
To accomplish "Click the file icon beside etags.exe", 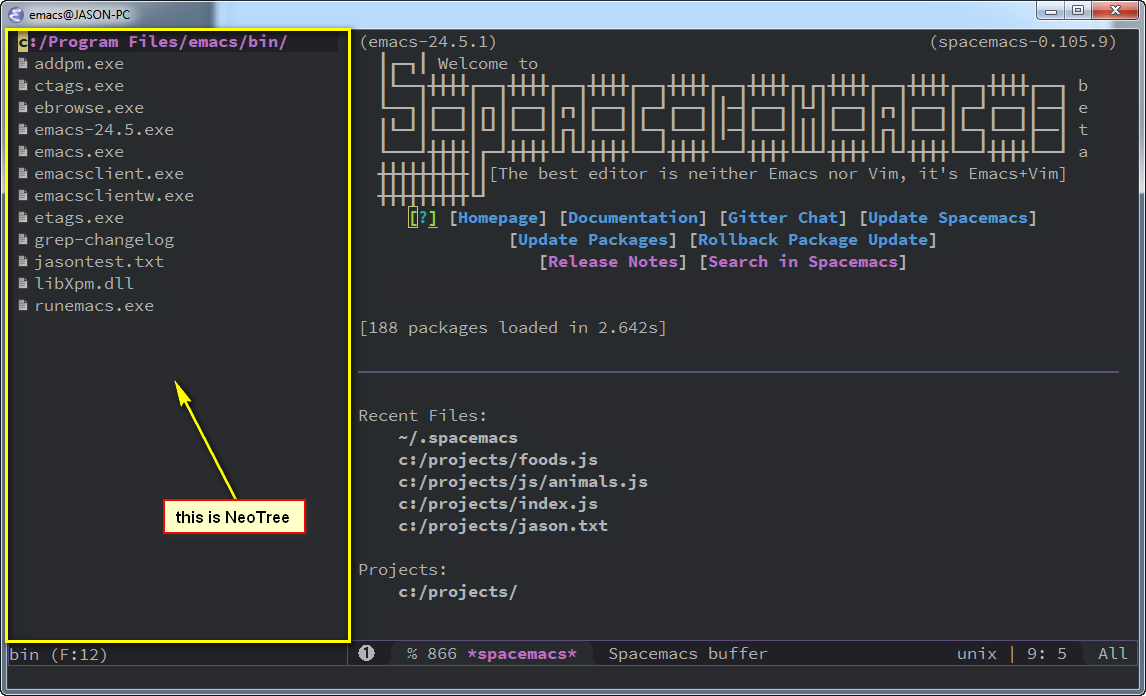I will [x=23, y=217].
